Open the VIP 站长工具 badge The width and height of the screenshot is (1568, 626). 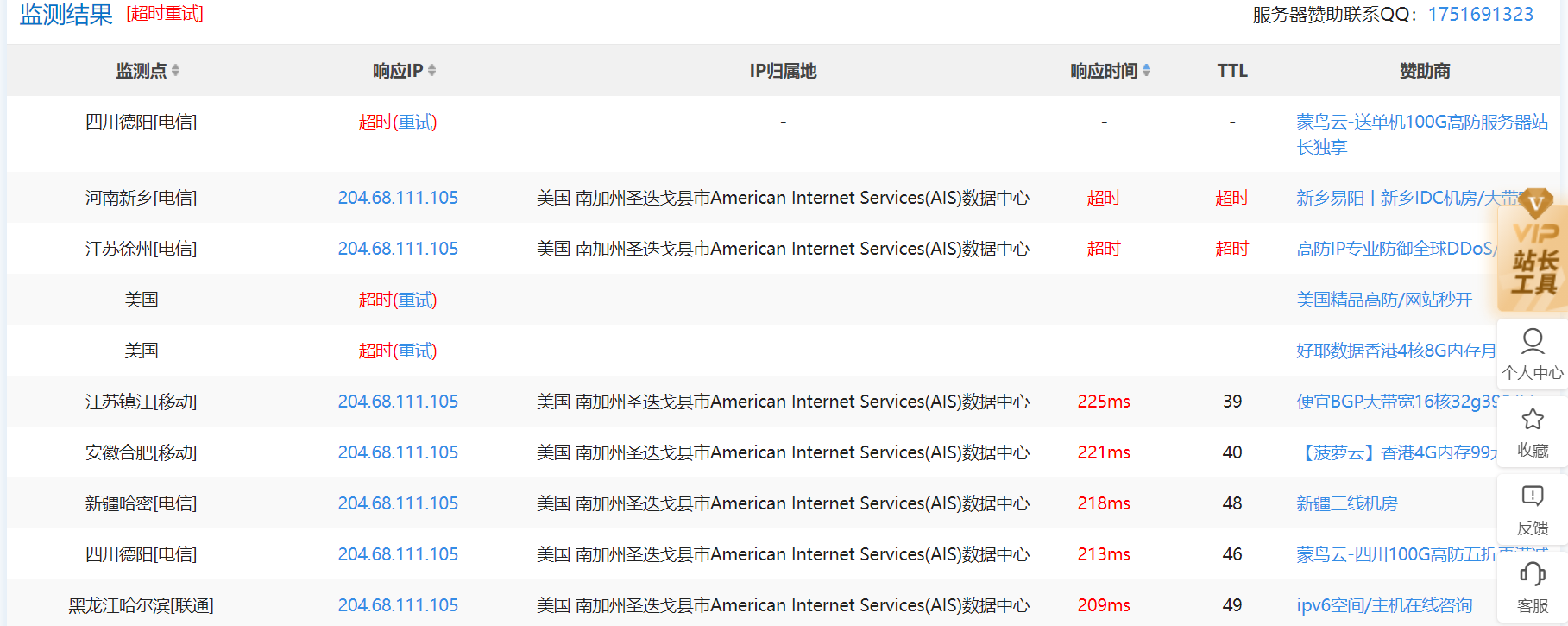click(x=1533, y=250)
